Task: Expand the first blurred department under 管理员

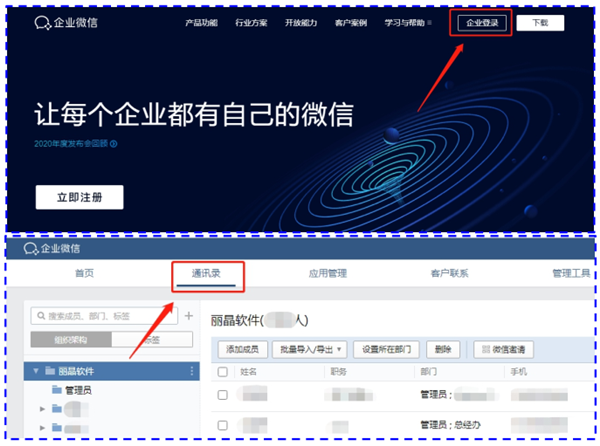Action: [42, 409]
